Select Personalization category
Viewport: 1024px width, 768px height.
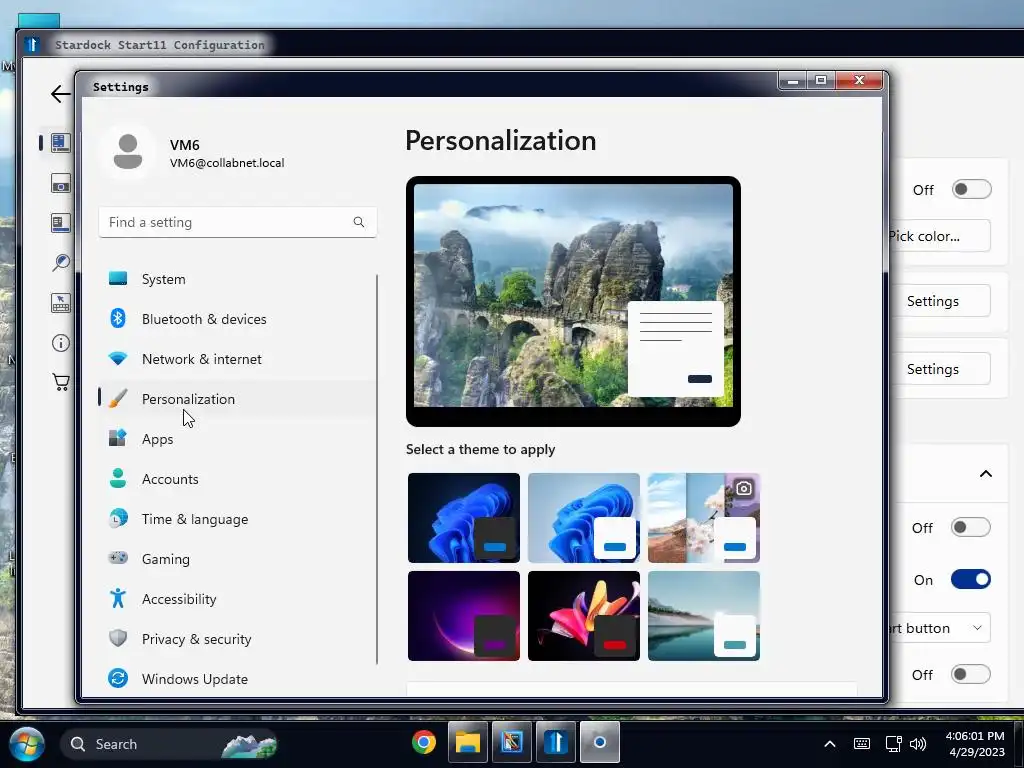click(237, 398)
